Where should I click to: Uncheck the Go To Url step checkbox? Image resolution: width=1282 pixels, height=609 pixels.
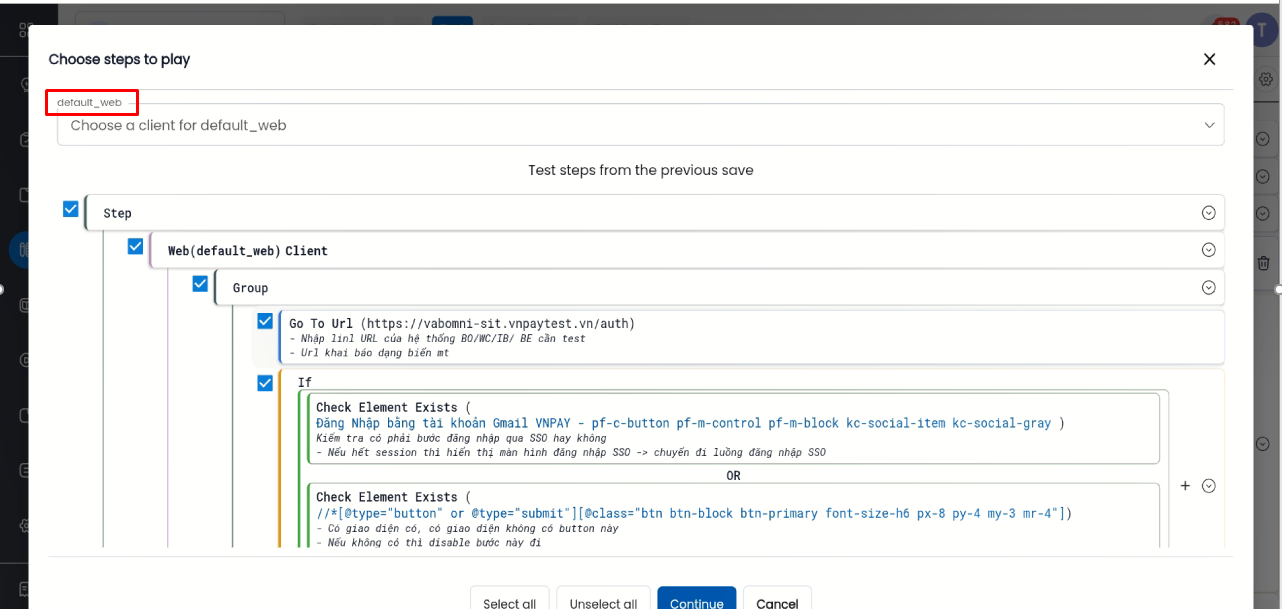[265, 321]
